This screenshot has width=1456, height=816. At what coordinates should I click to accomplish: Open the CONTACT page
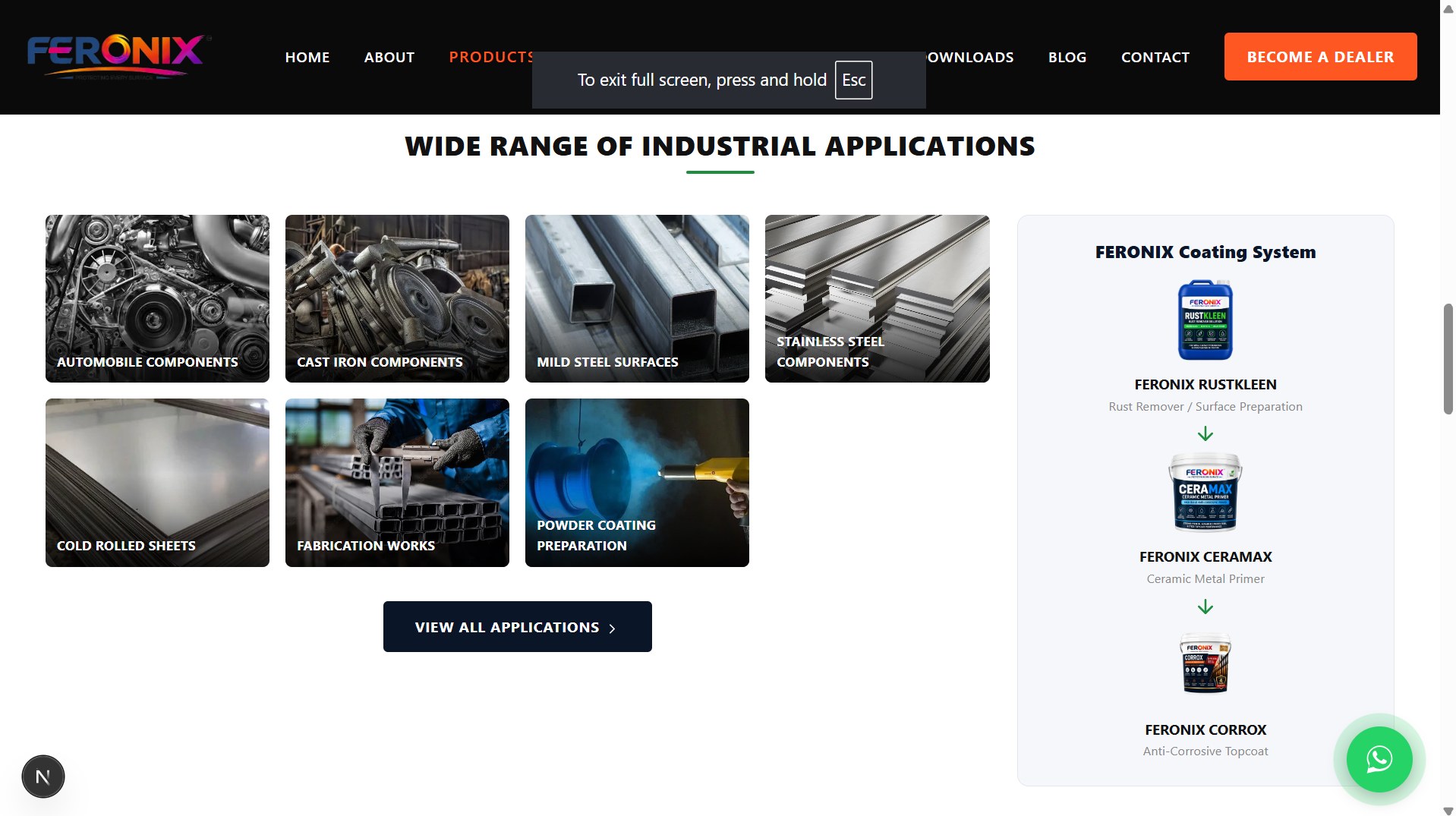pyautogui.click(x=1155, y=57)
